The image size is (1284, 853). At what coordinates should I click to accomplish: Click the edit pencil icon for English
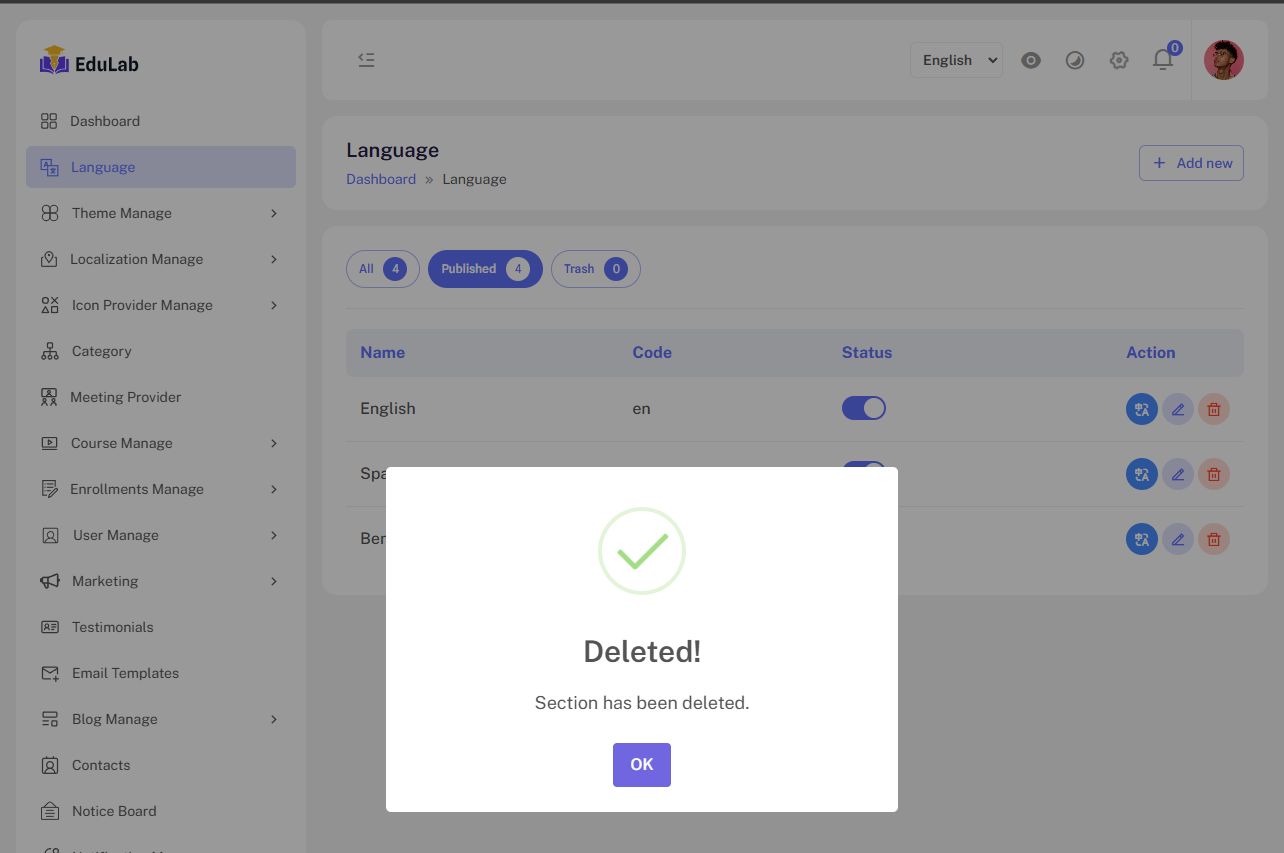pyautogui.click(x=1178, y=409)
